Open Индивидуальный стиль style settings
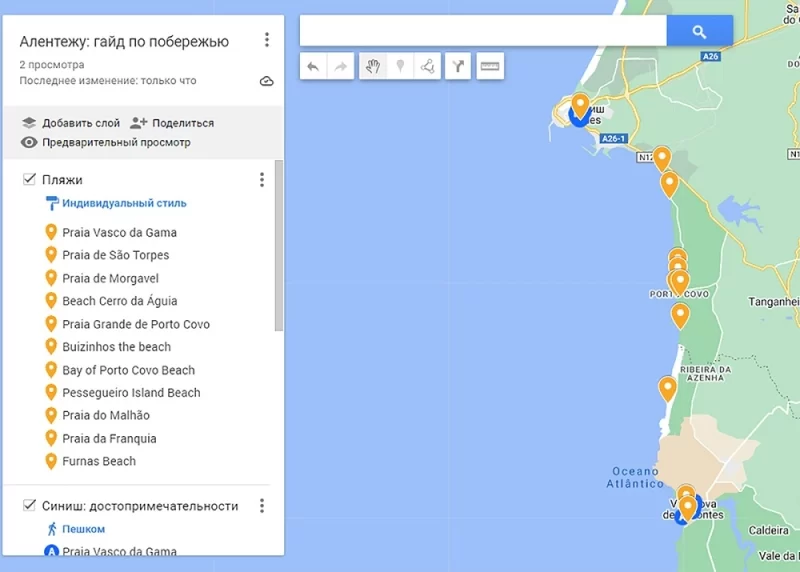The width and height of the screenshot is (800, 572). (124, 203)
